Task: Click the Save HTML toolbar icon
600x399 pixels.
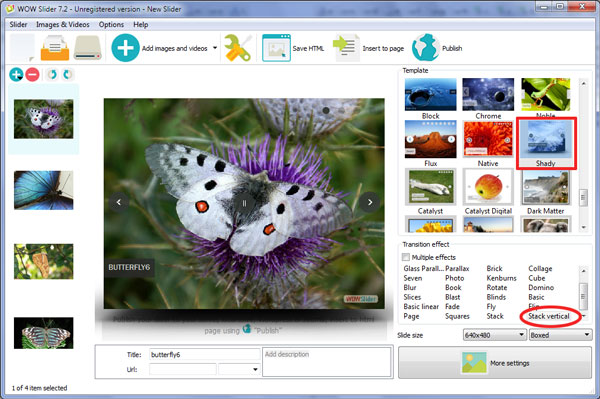Action: click(276, 48)
